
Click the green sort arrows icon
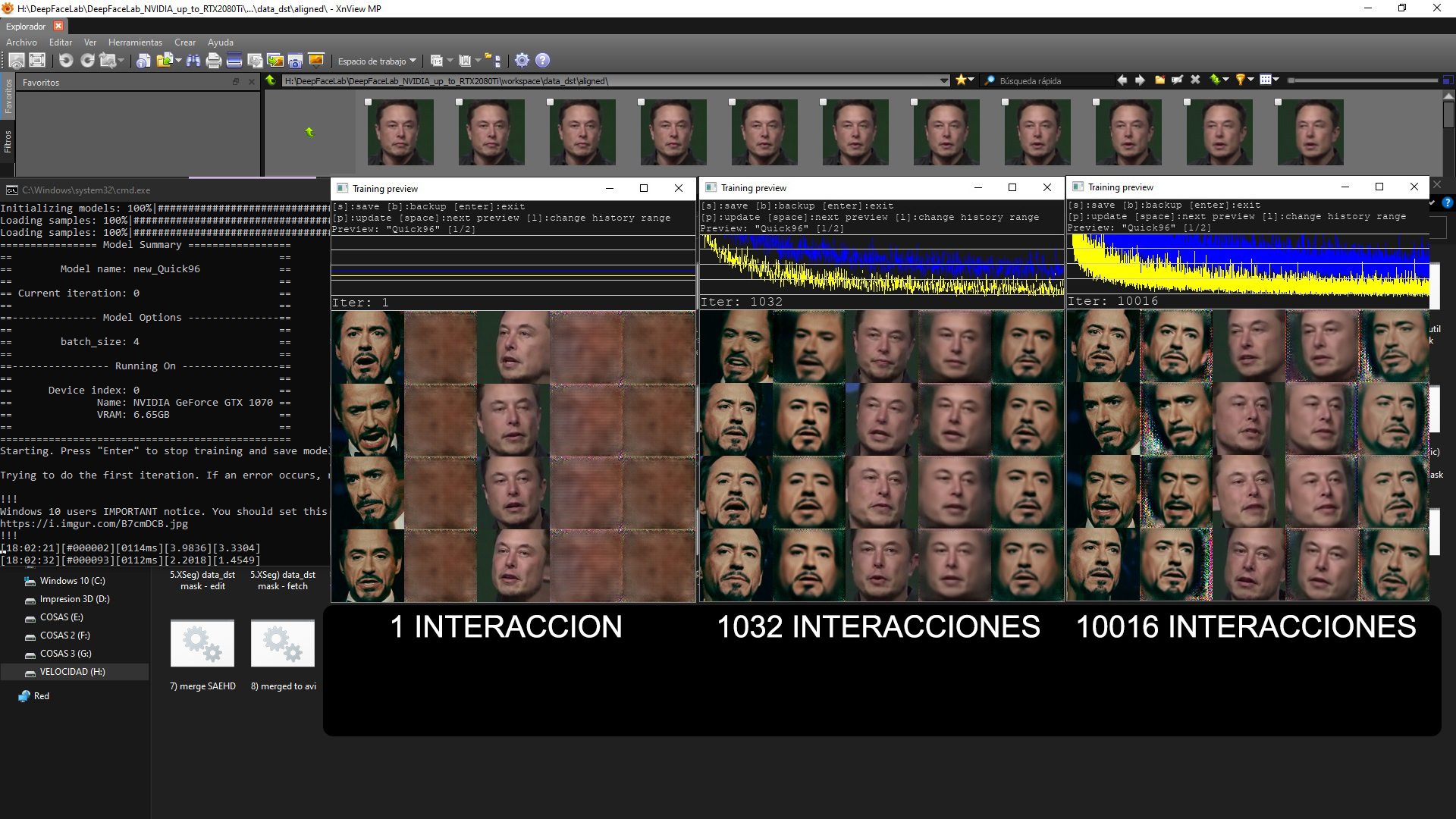click(x=1215, y=80)
